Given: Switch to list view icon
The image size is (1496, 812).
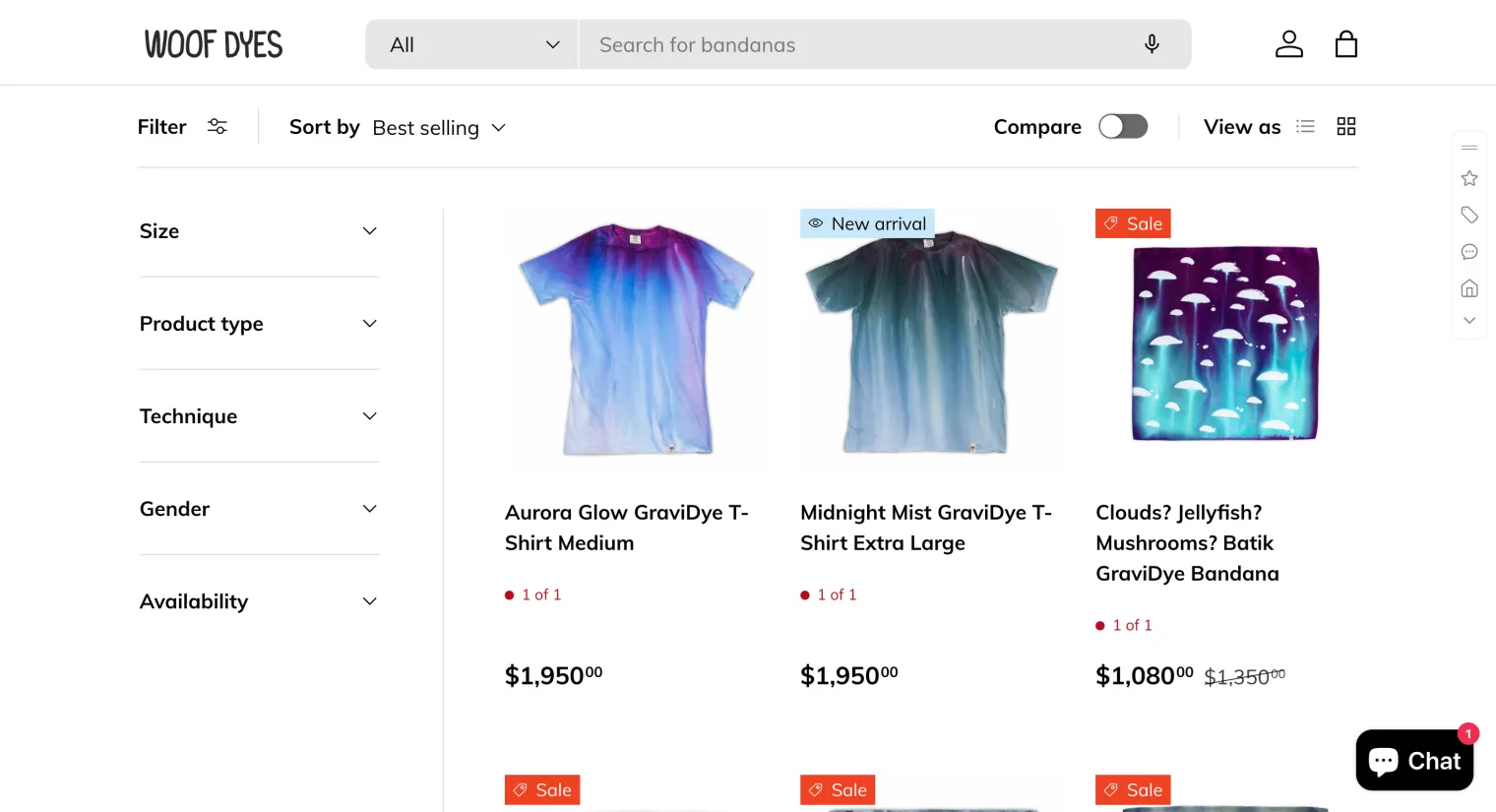Looking at the screenshot, I should (1305, 126).
